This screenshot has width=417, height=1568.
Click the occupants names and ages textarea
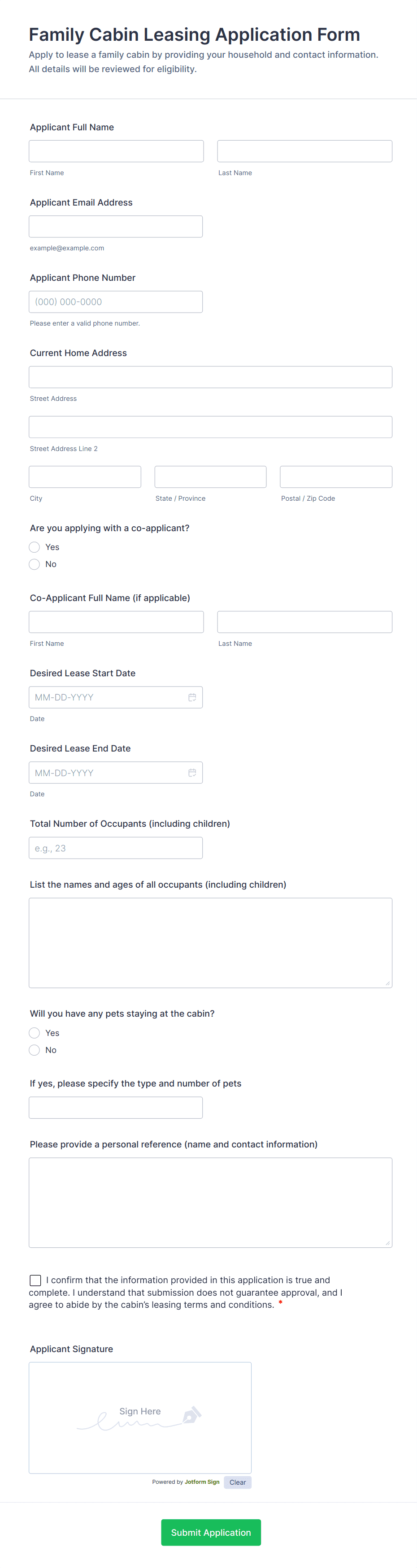(210, 943)
